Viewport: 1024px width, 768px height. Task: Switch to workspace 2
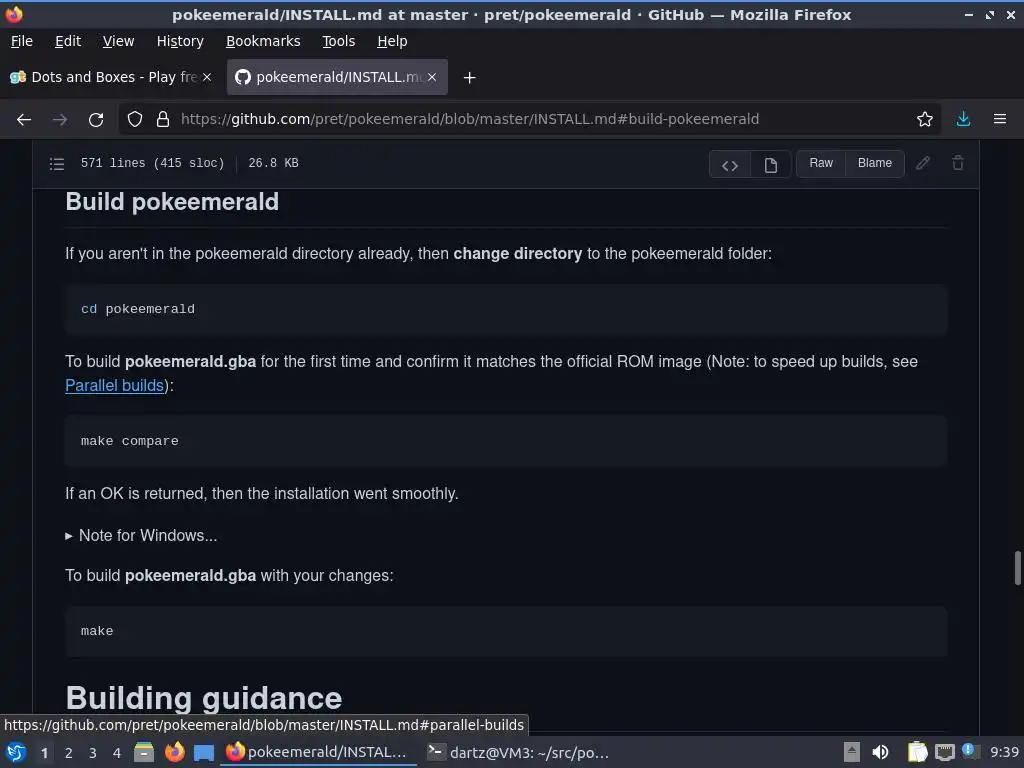[x=69, y=753]
